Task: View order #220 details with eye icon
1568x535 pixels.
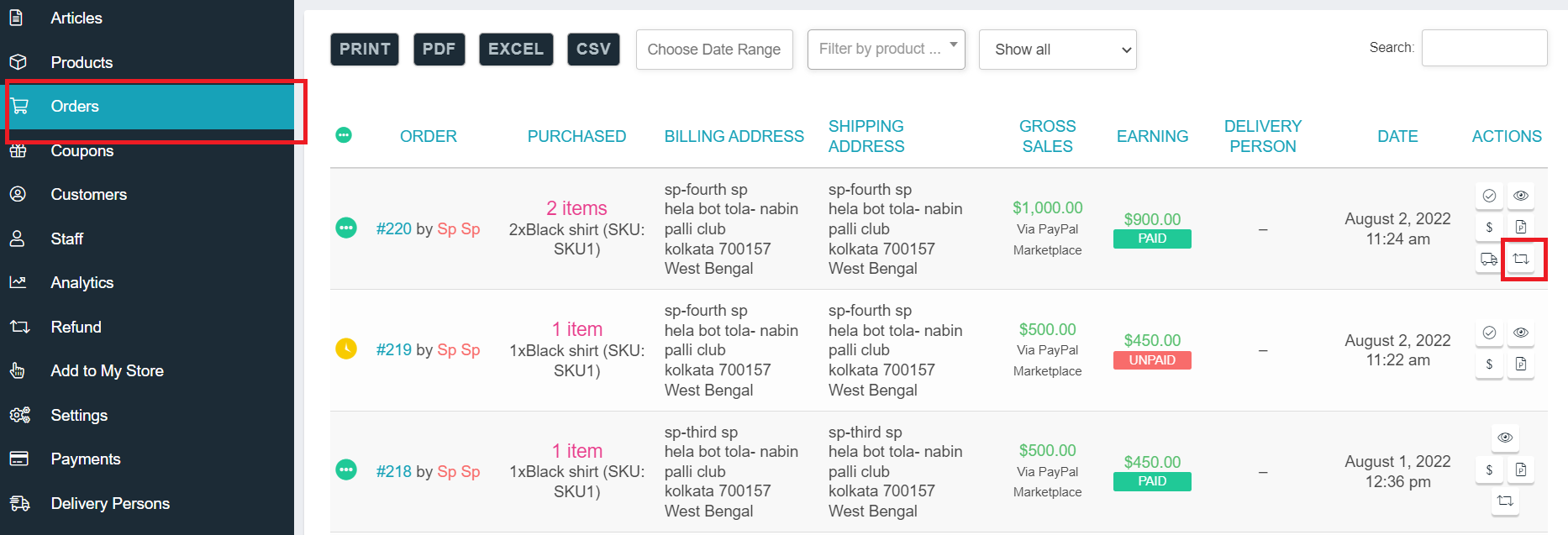Action: click(1521, 196)
